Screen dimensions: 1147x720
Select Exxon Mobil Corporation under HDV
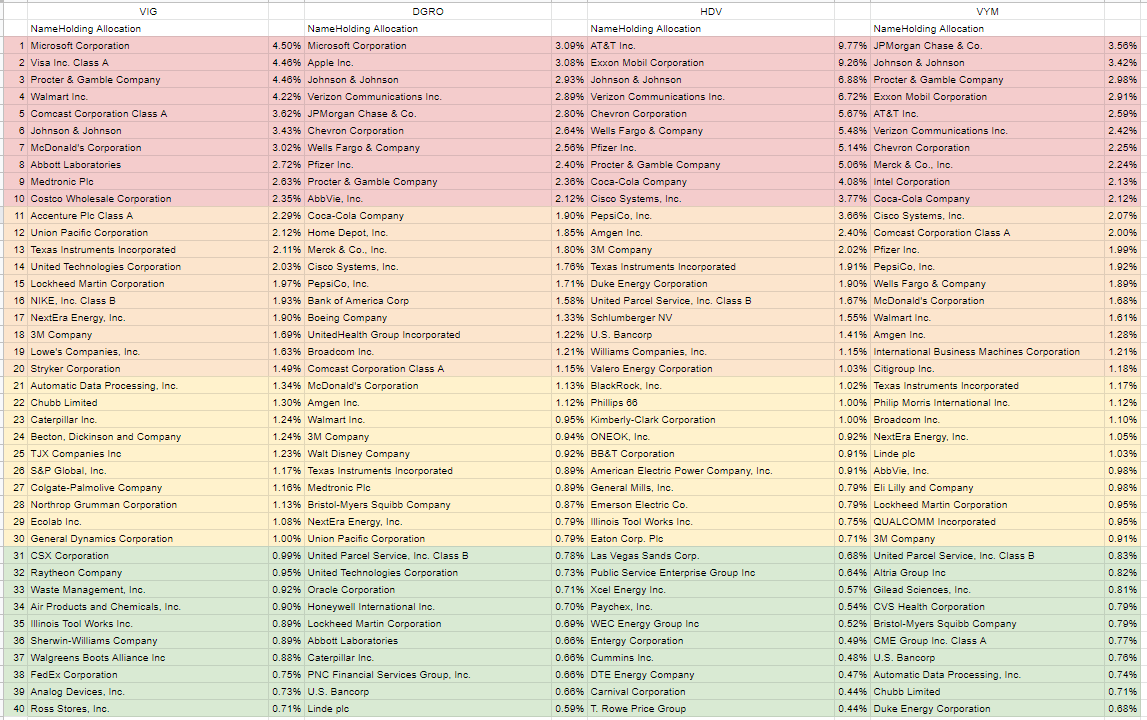coord(710,62)
